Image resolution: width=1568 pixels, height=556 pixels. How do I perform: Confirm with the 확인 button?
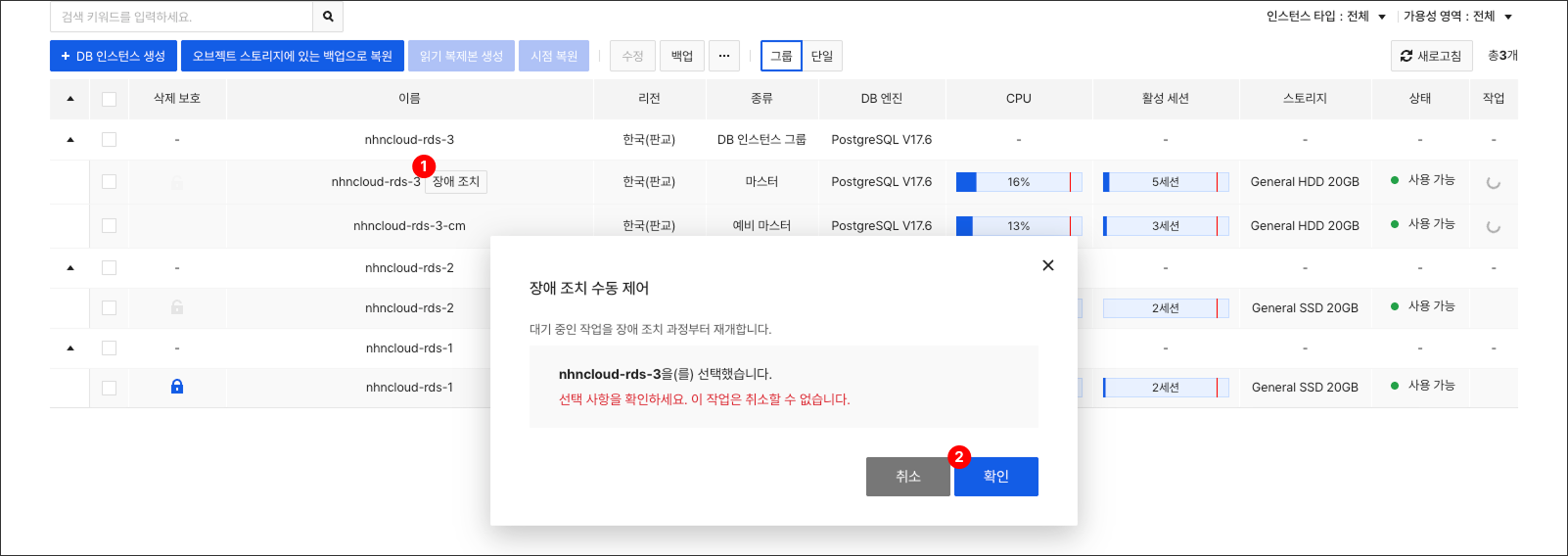(x=996, y=477)
